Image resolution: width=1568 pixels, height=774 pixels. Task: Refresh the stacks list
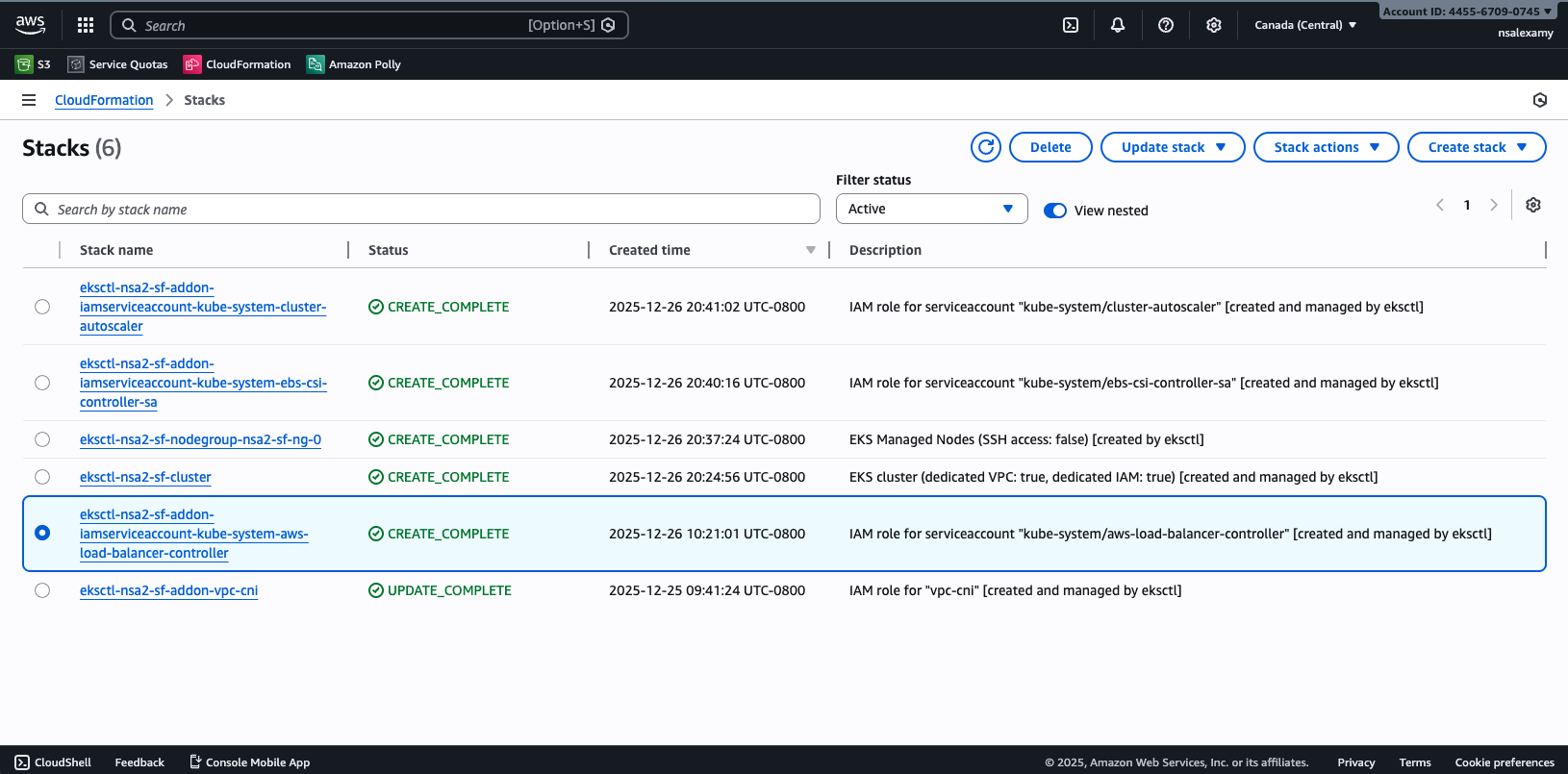tap(986, 147)
